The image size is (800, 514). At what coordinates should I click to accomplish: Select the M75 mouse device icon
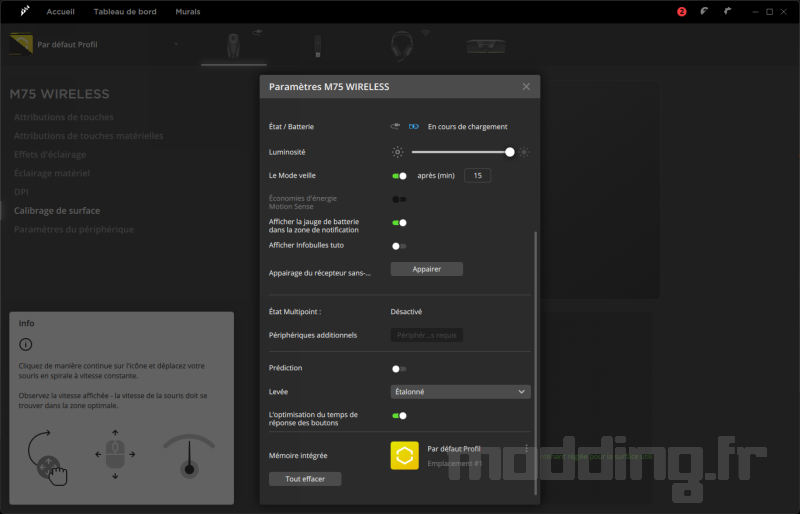(234, 46)
